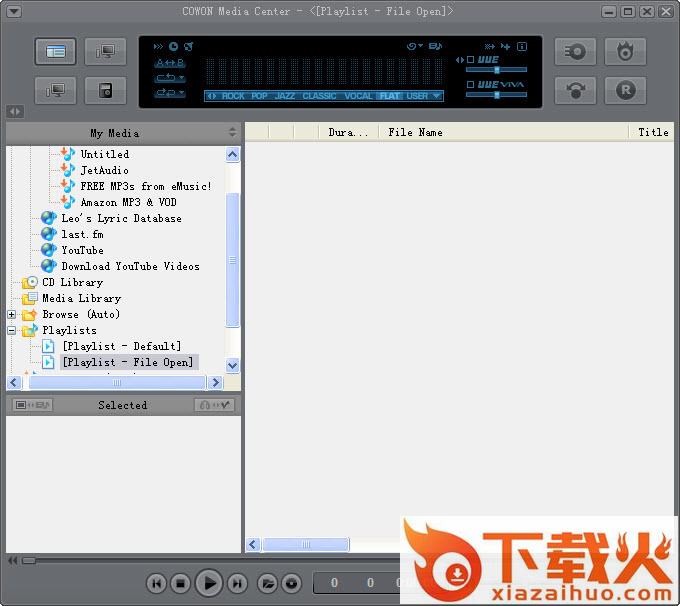Sort by the Title column header
680x606 pixels.
click(653, 132)
